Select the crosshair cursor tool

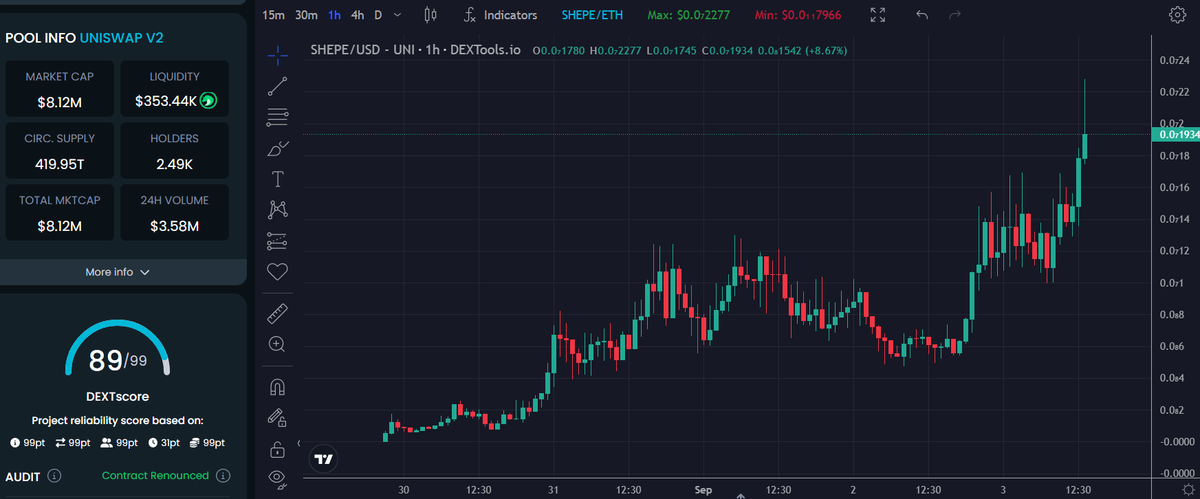[x=277, y=56]
